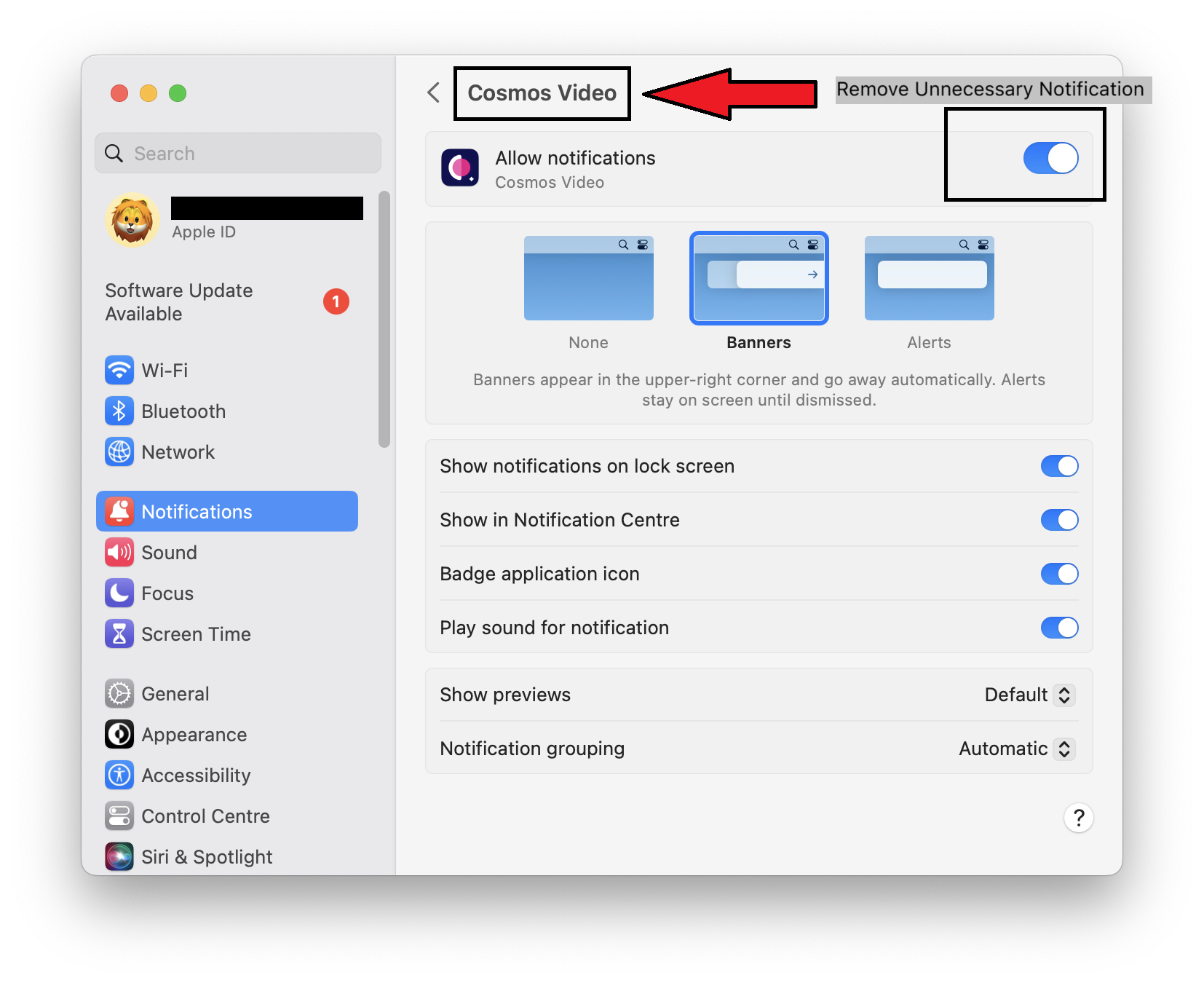Viewport: 1204px width, 983px height.
Task: Open Siri & Spotlight settings
Action: click(227, 856)
